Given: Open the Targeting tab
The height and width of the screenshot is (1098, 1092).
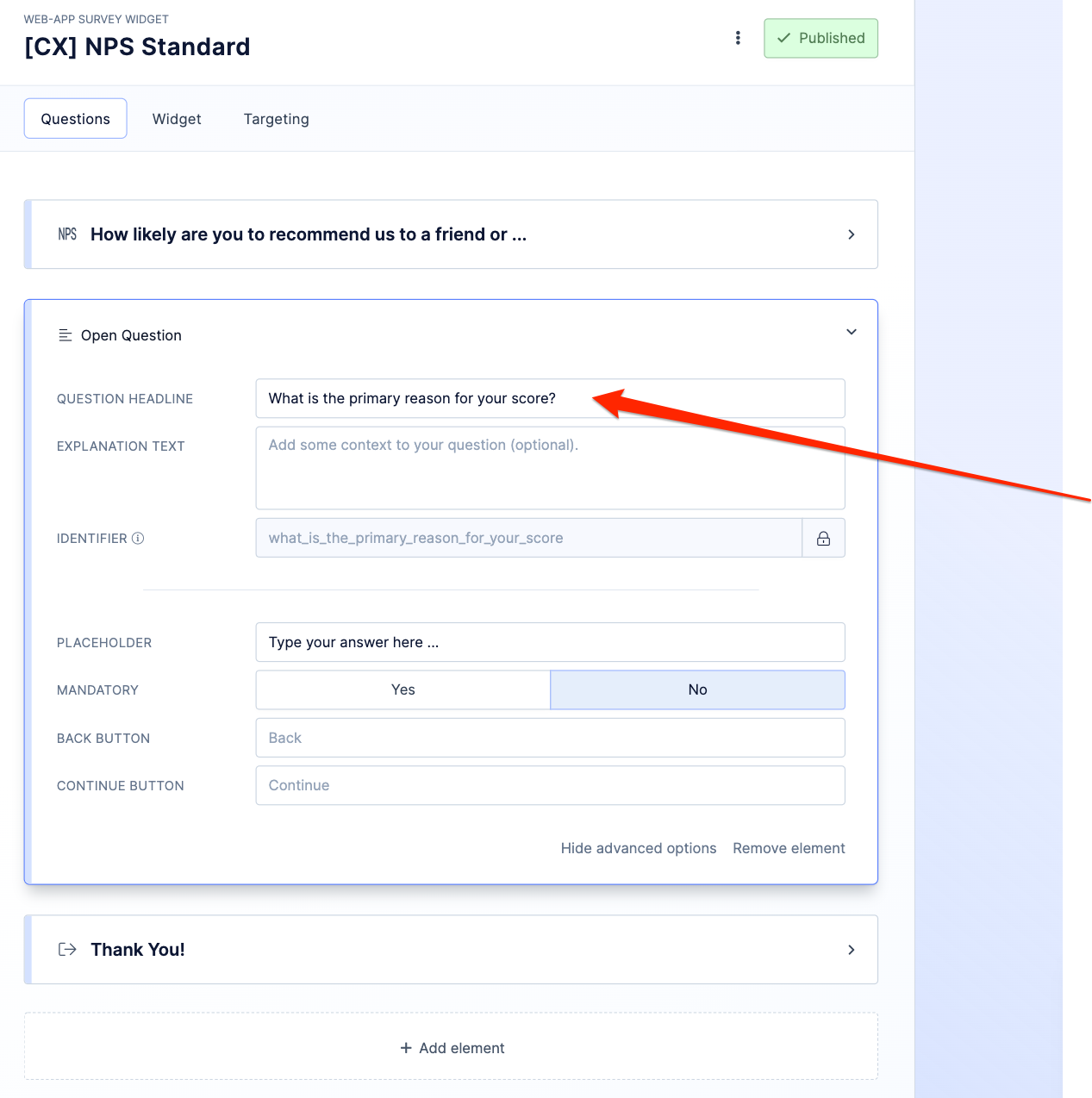Looking at the screenshot, I should pyautogui.click(x=276, y=119).
